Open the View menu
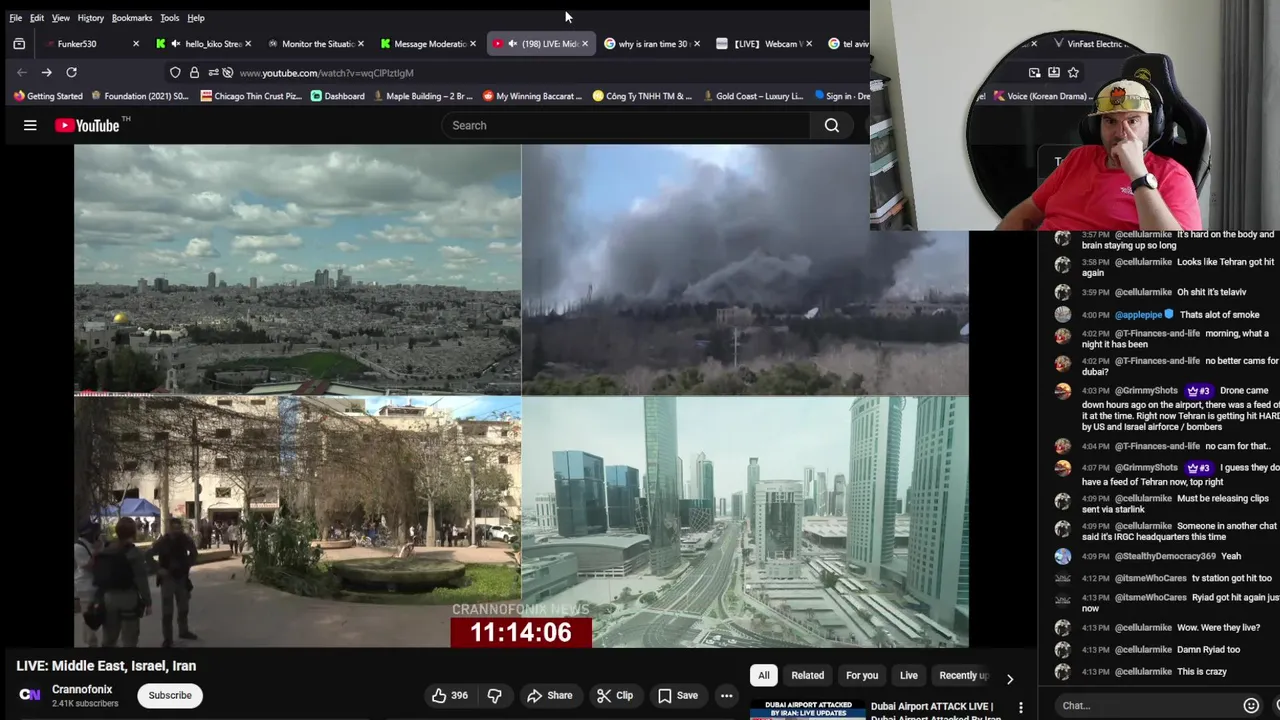 click(61, 18)
